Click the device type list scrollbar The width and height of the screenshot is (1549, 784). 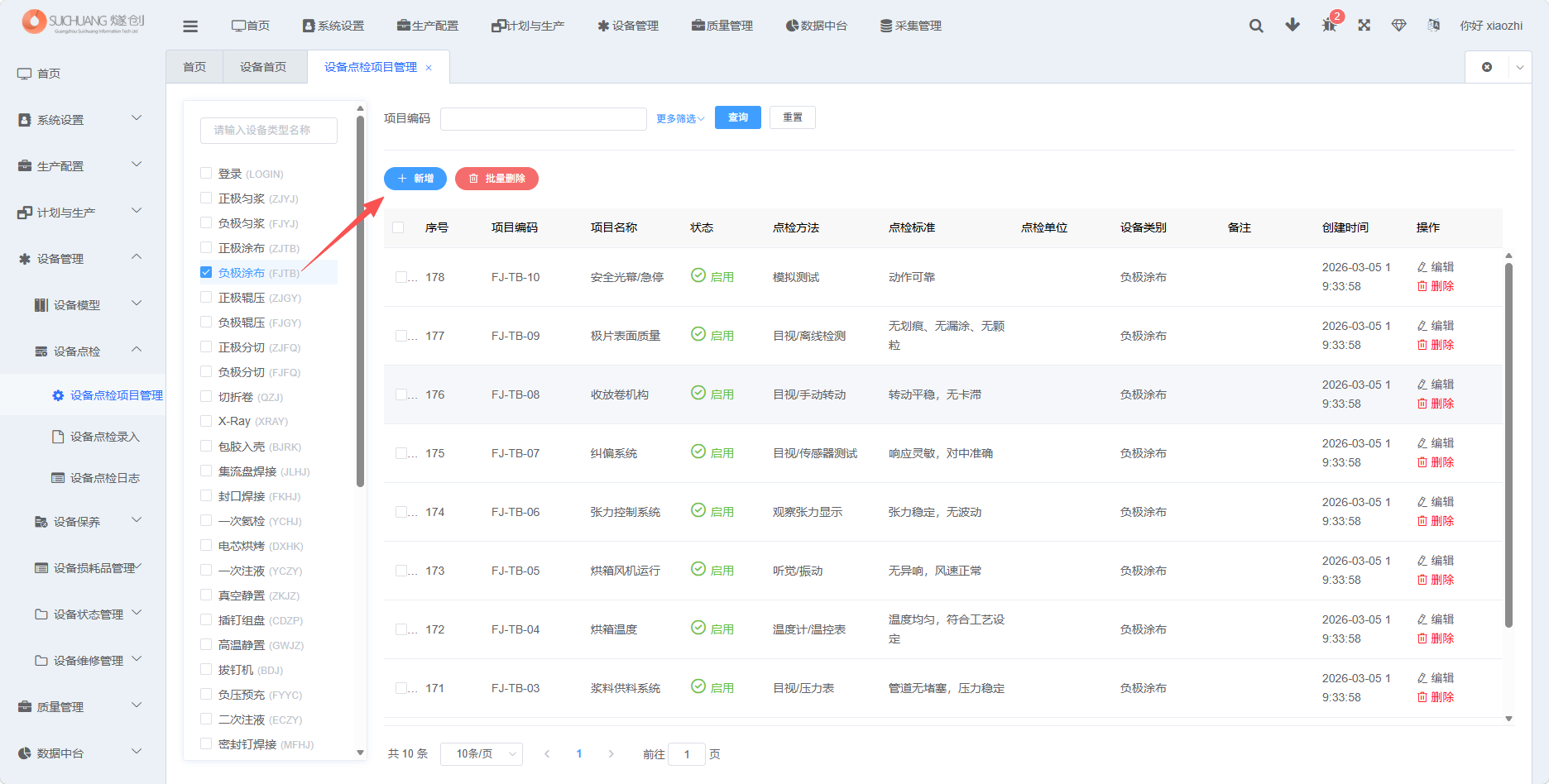click(360, 302)
